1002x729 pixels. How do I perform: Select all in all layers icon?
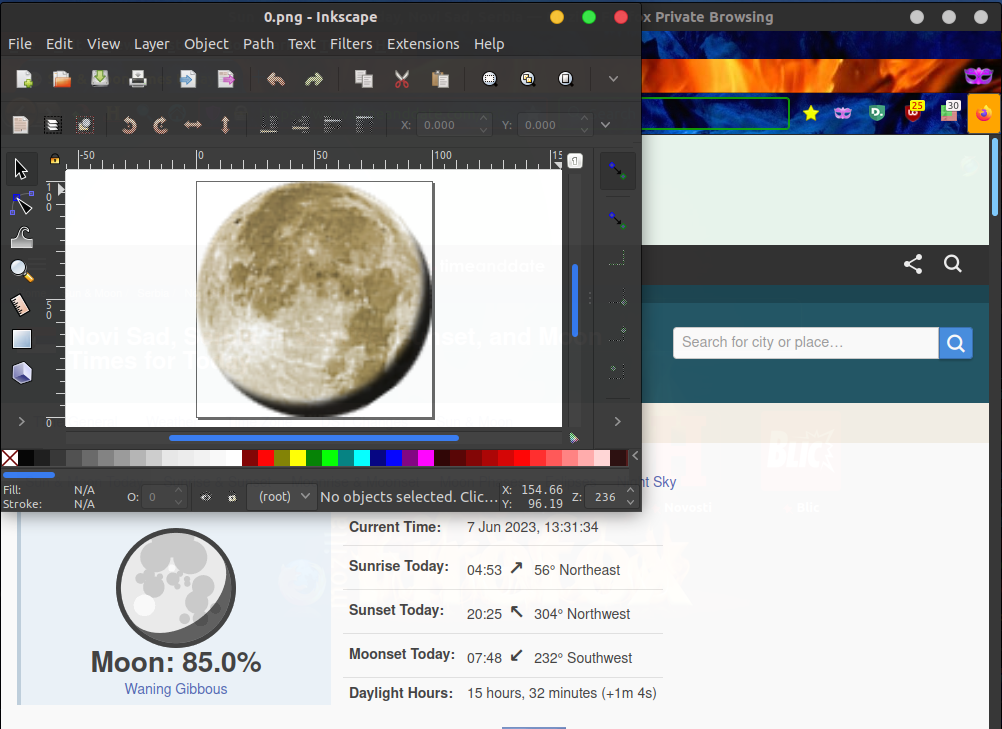[52, 125]
